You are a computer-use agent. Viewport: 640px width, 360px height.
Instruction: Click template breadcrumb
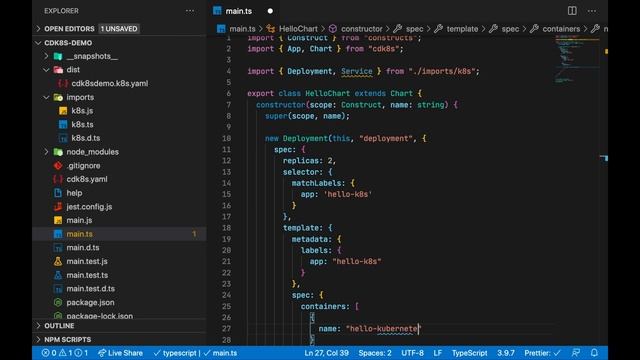[462, 29]
